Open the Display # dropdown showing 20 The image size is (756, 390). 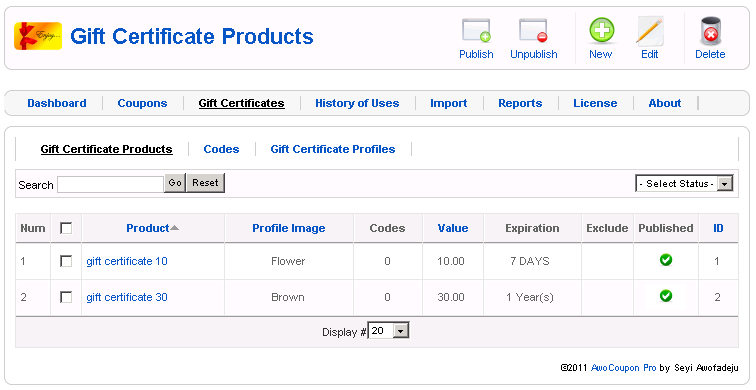point(388,331)
